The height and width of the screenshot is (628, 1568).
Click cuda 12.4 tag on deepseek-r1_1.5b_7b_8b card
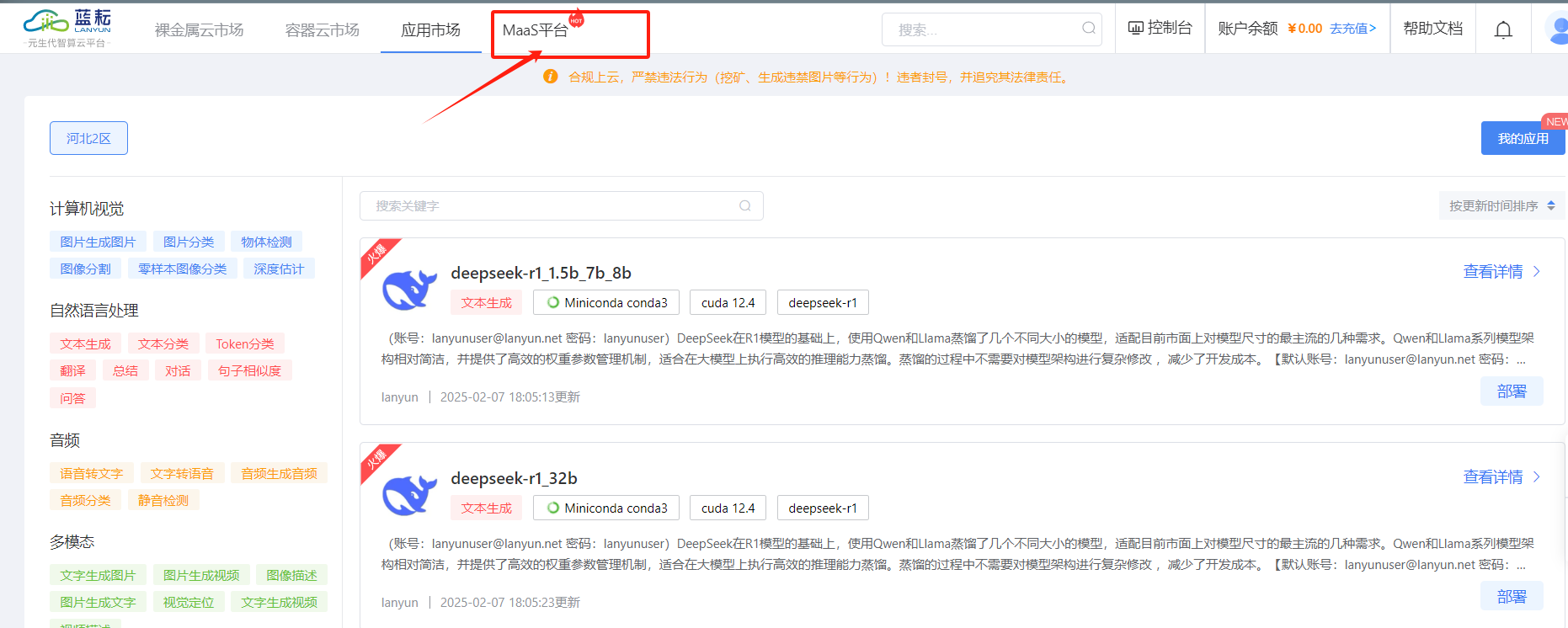click(728, 302)
